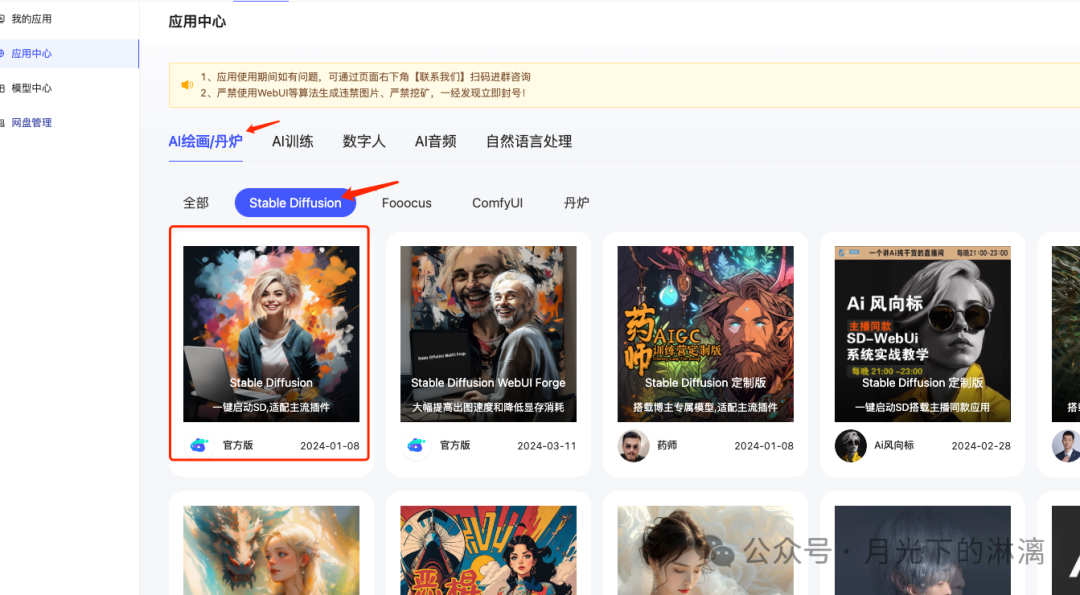Open the Stable Diffusion WebUI Forge card image
1080x595 pixels.
pos(488,334)
